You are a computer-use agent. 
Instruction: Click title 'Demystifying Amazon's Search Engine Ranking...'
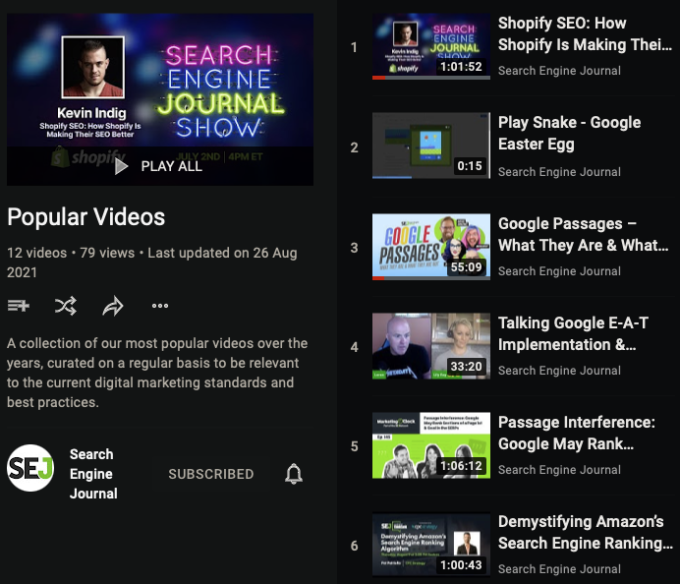tap(585, 532)
